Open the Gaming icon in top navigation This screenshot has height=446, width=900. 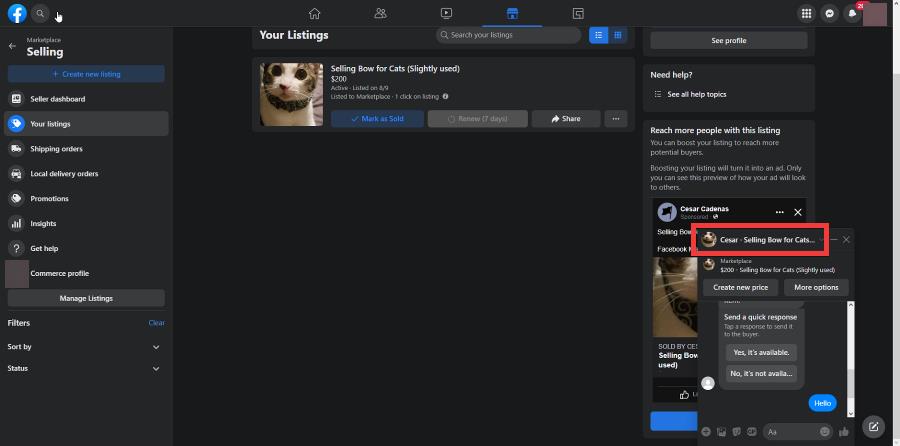point(578,13)
